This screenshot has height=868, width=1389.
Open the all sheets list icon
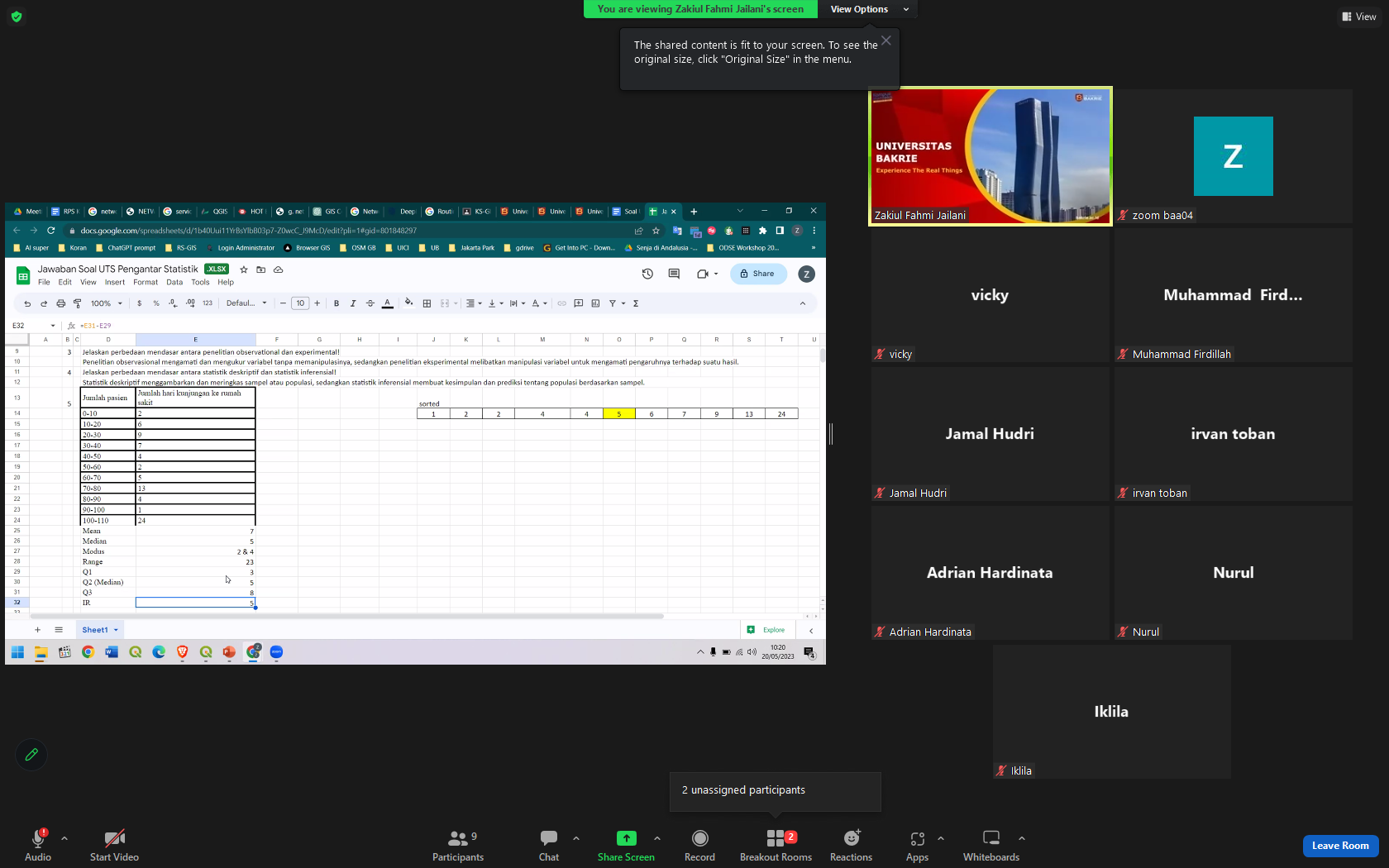click(x=59, y=630)
